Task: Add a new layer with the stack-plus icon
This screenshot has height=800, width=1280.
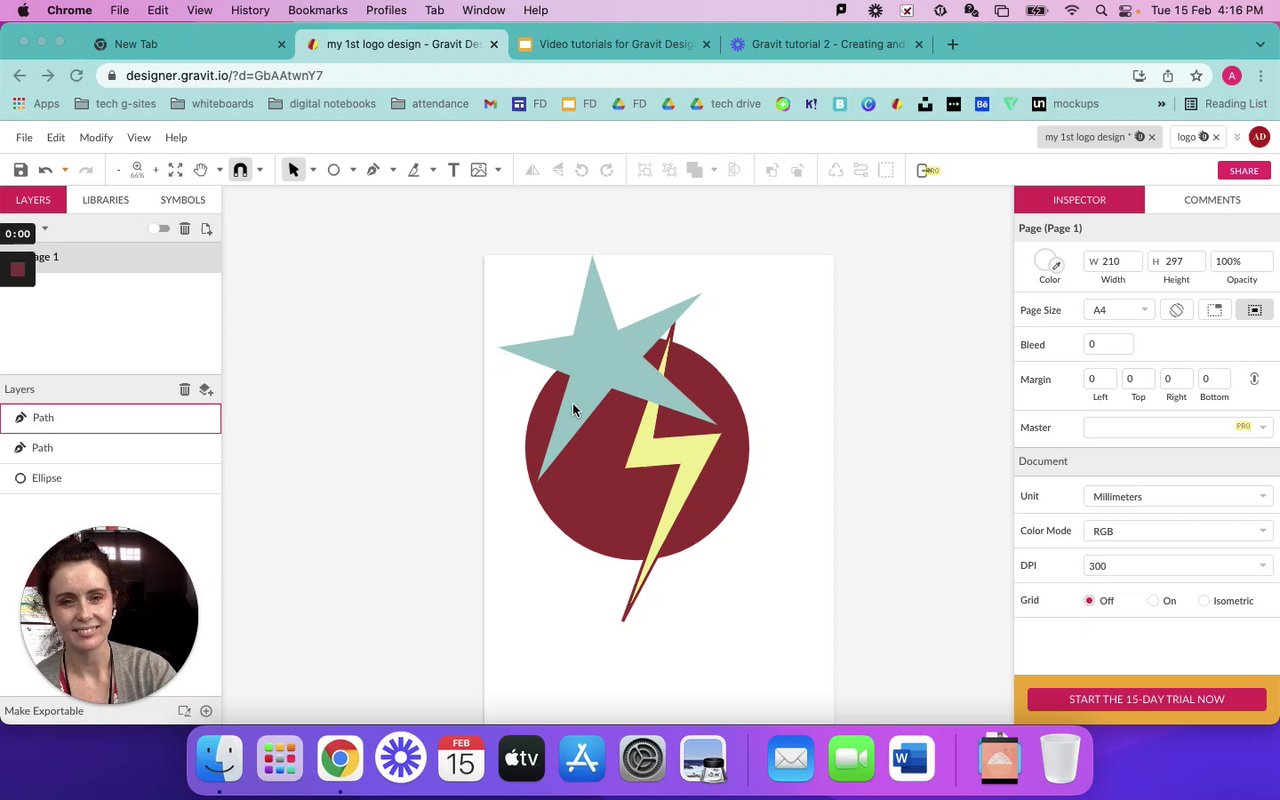Action: click(206, 389)
